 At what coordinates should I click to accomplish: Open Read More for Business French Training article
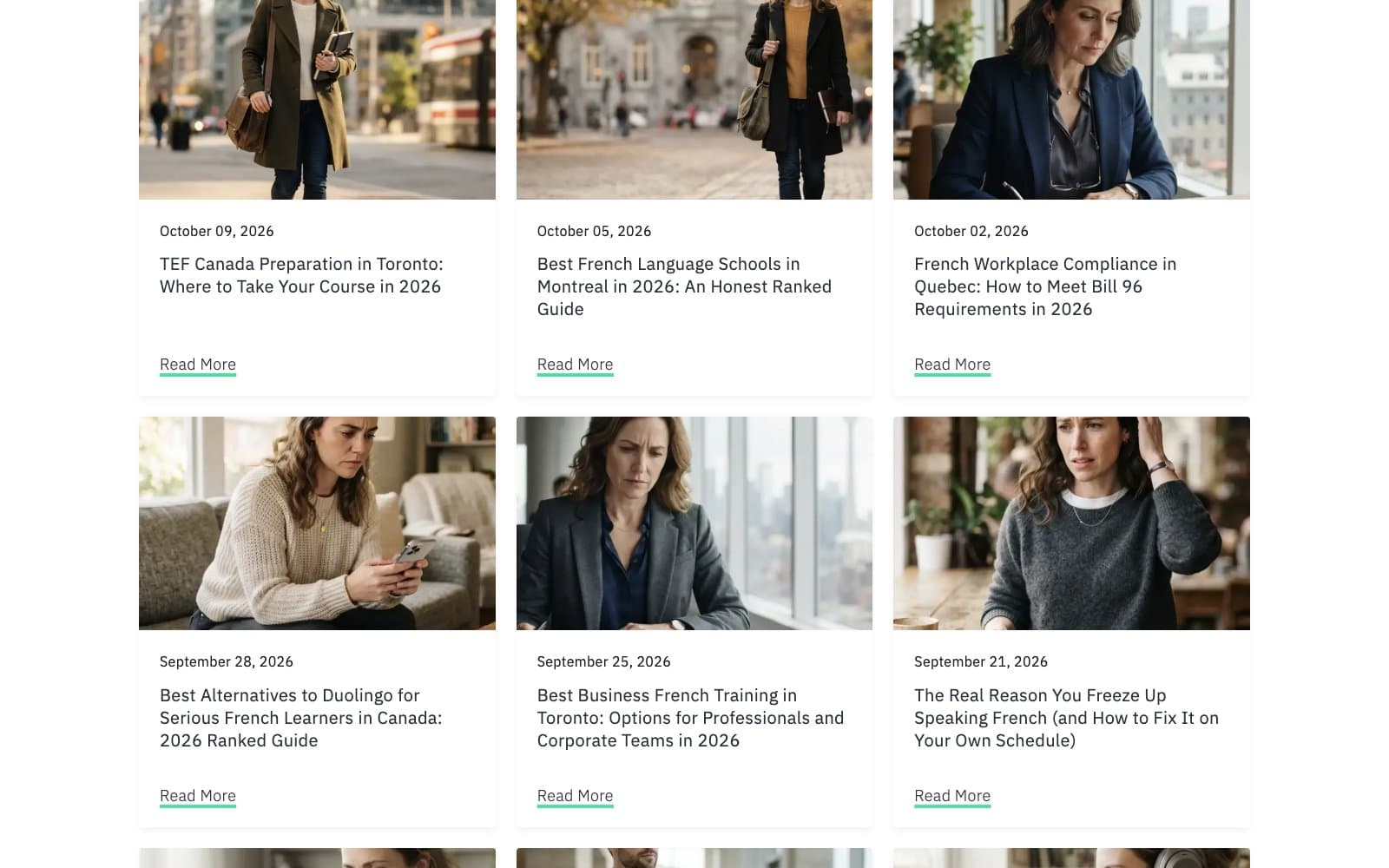pyautogui.click(x=575, y=796)
